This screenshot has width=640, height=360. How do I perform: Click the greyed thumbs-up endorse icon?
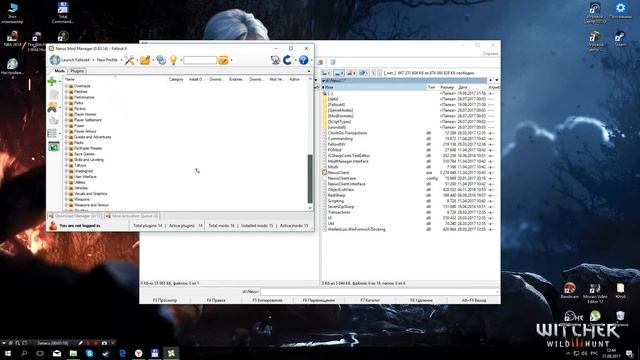click(x=53, y=120)
